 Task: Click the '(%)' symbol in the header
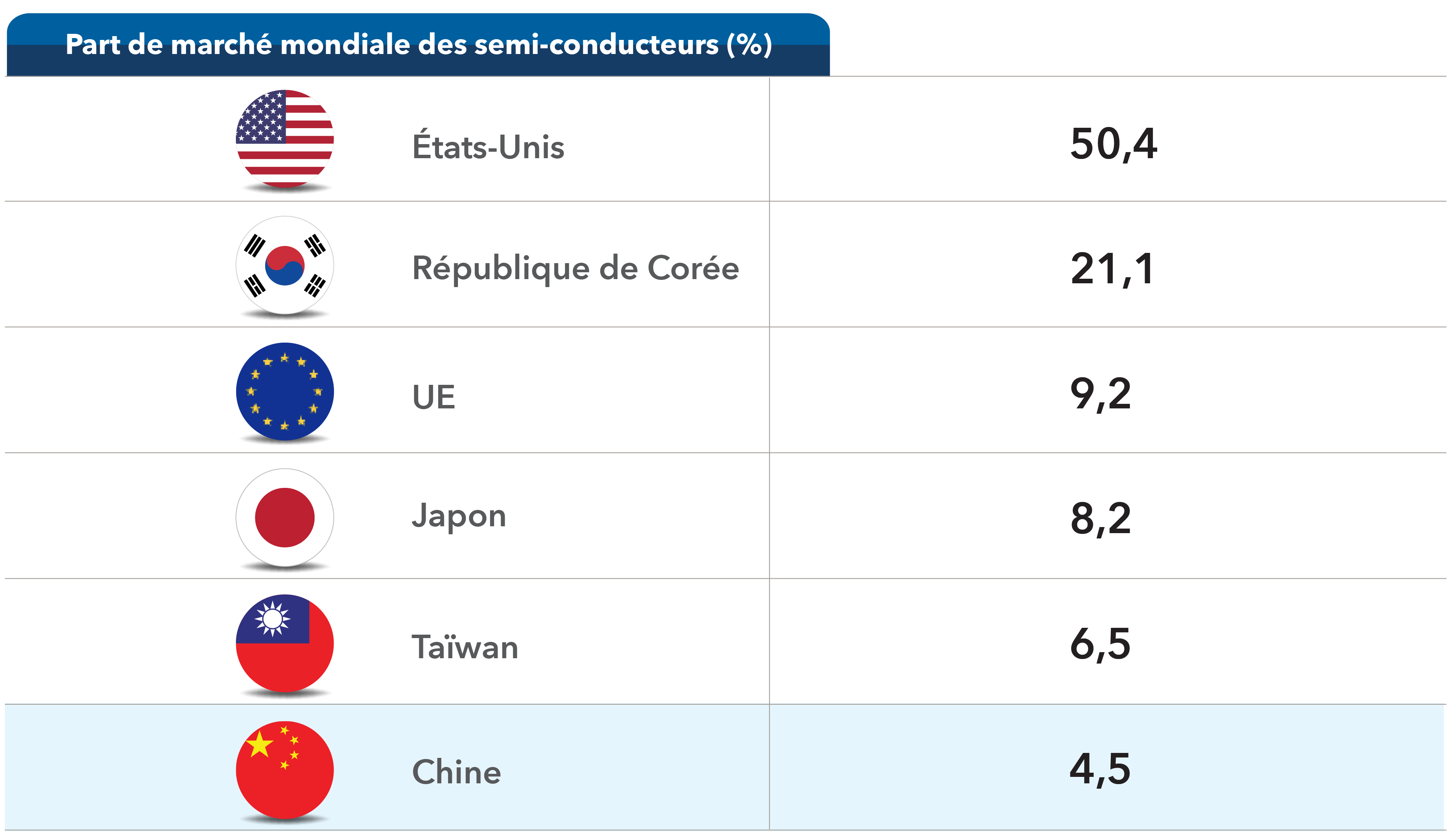tap(749, 44)
